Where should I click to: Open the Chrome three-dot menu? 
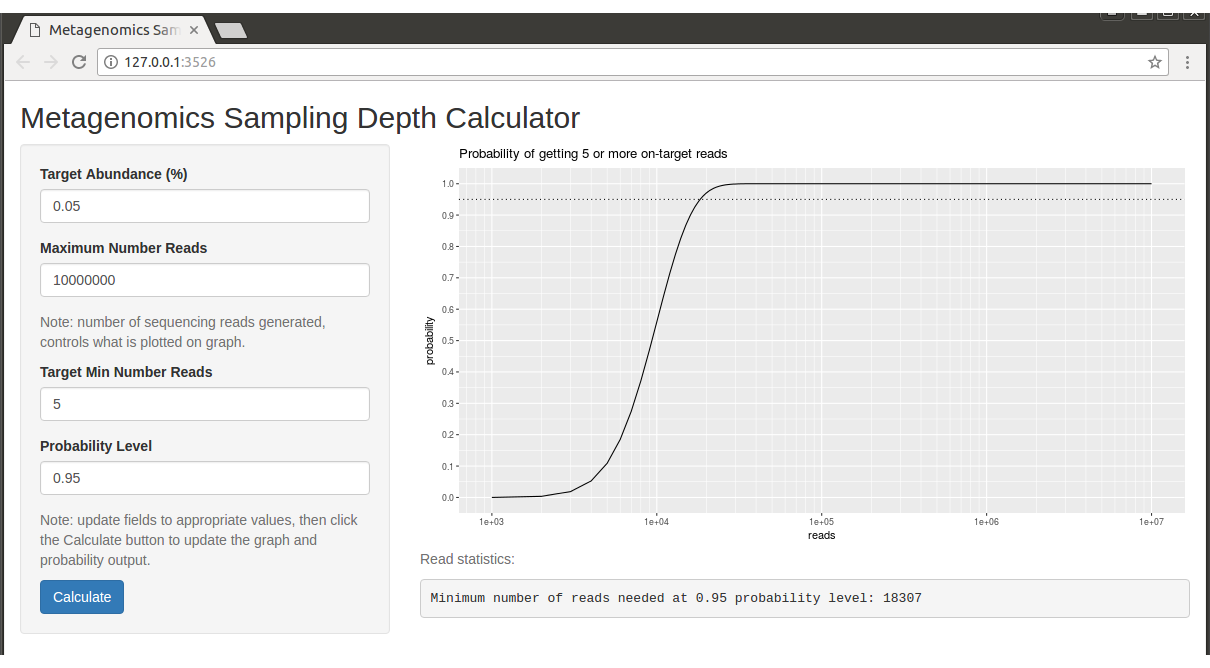pos(1187,62)
